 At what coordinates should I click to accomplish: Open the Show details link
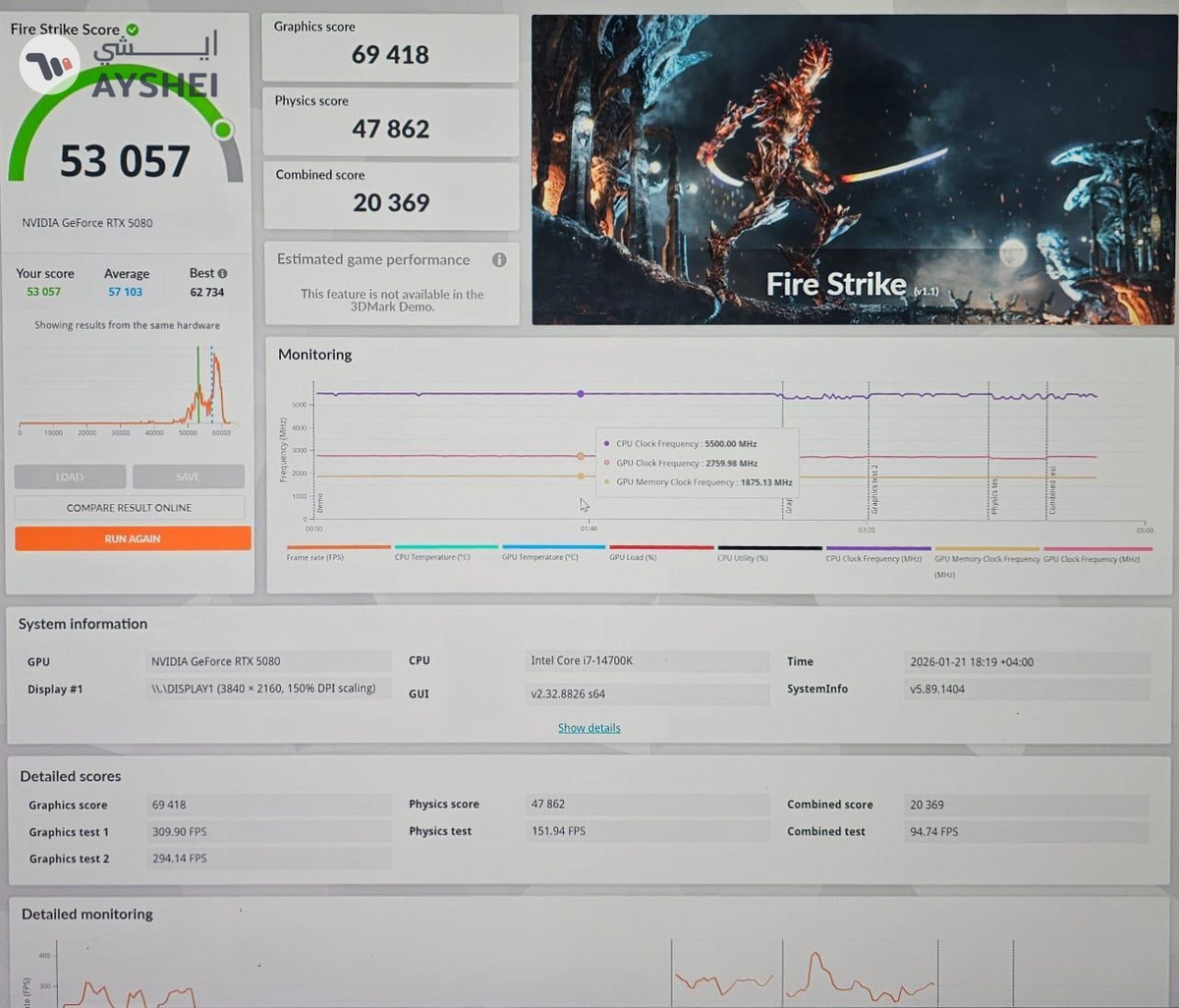click(x=589, y=728)
